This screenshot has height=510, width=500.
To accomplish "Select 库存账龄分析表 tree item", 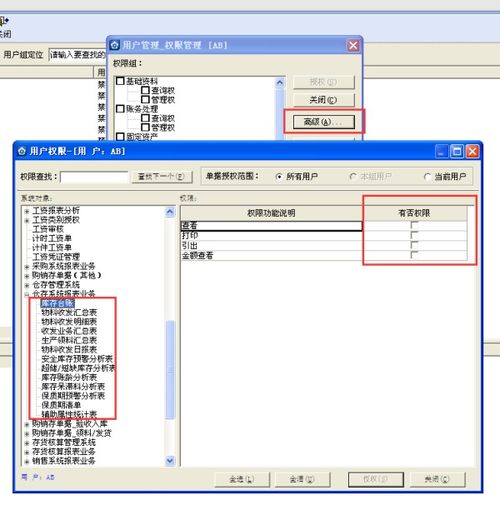I will 69,378.
